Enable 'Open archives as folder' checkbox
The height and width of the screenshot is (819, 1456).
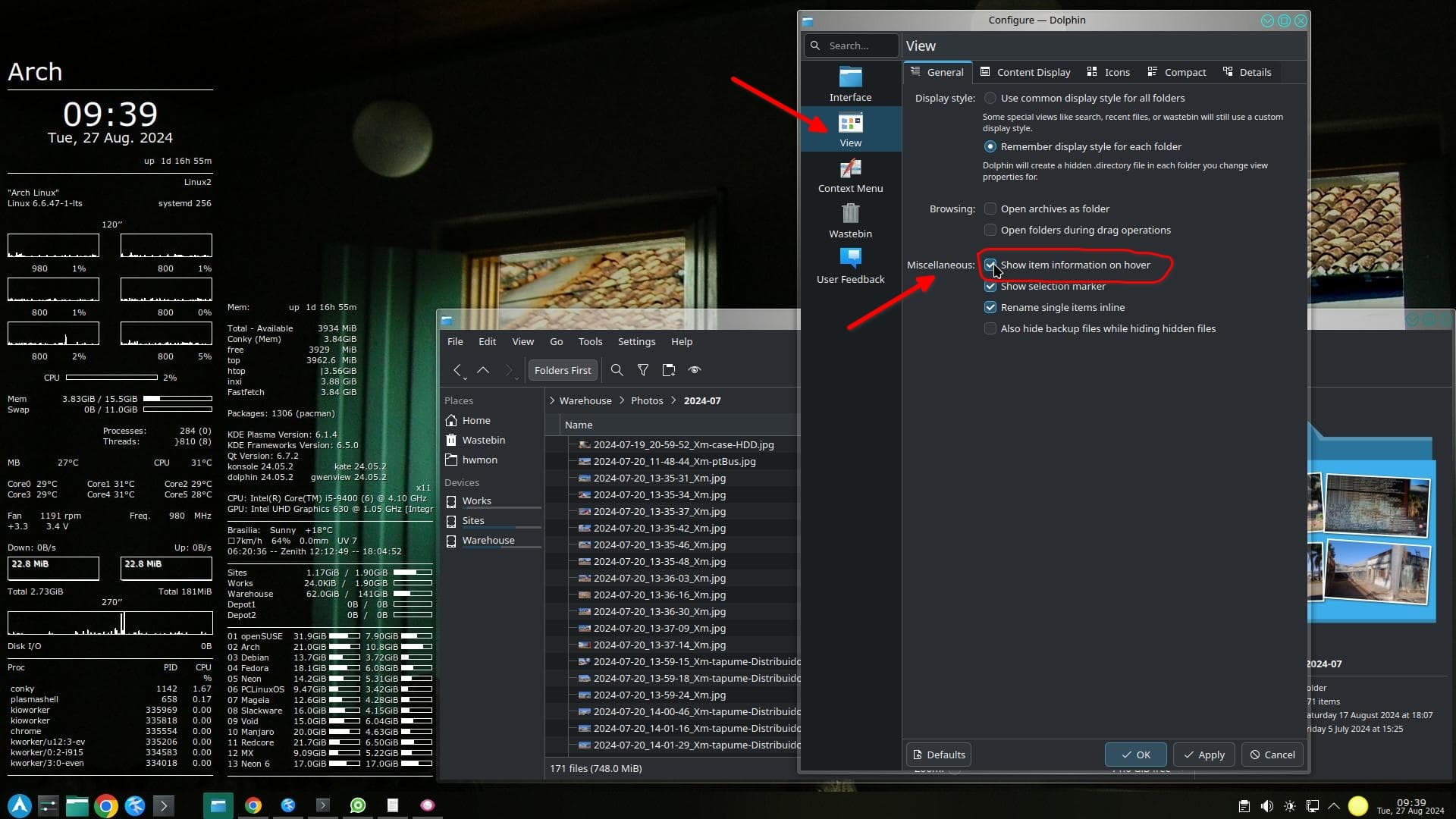tap(990, 209)
